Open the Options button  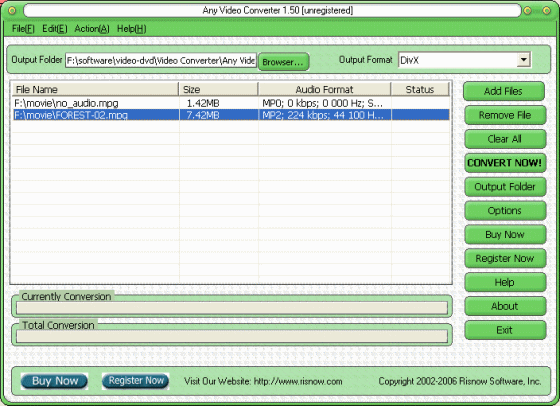coord(505,211)
